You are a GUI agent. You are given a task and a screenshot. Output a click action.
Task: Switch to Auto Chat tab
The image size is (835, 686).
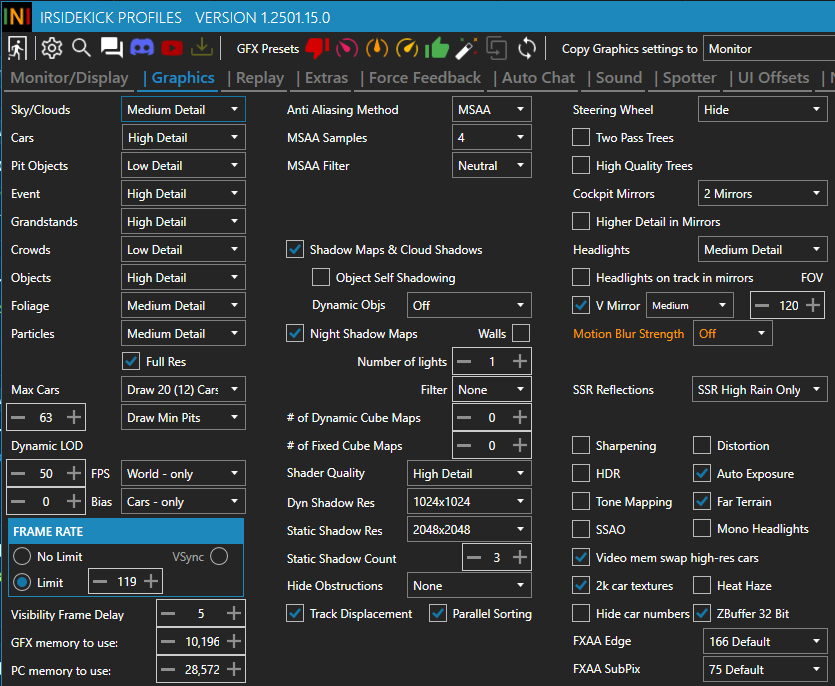[538, 78]
